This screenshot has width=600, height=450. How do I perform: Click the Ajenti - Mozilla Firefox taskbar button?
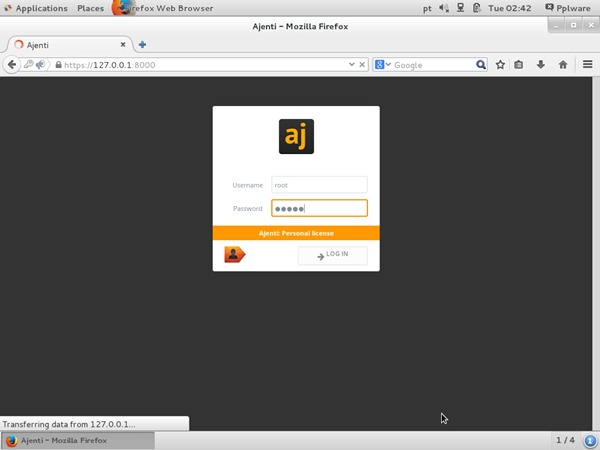pos(78,440)
